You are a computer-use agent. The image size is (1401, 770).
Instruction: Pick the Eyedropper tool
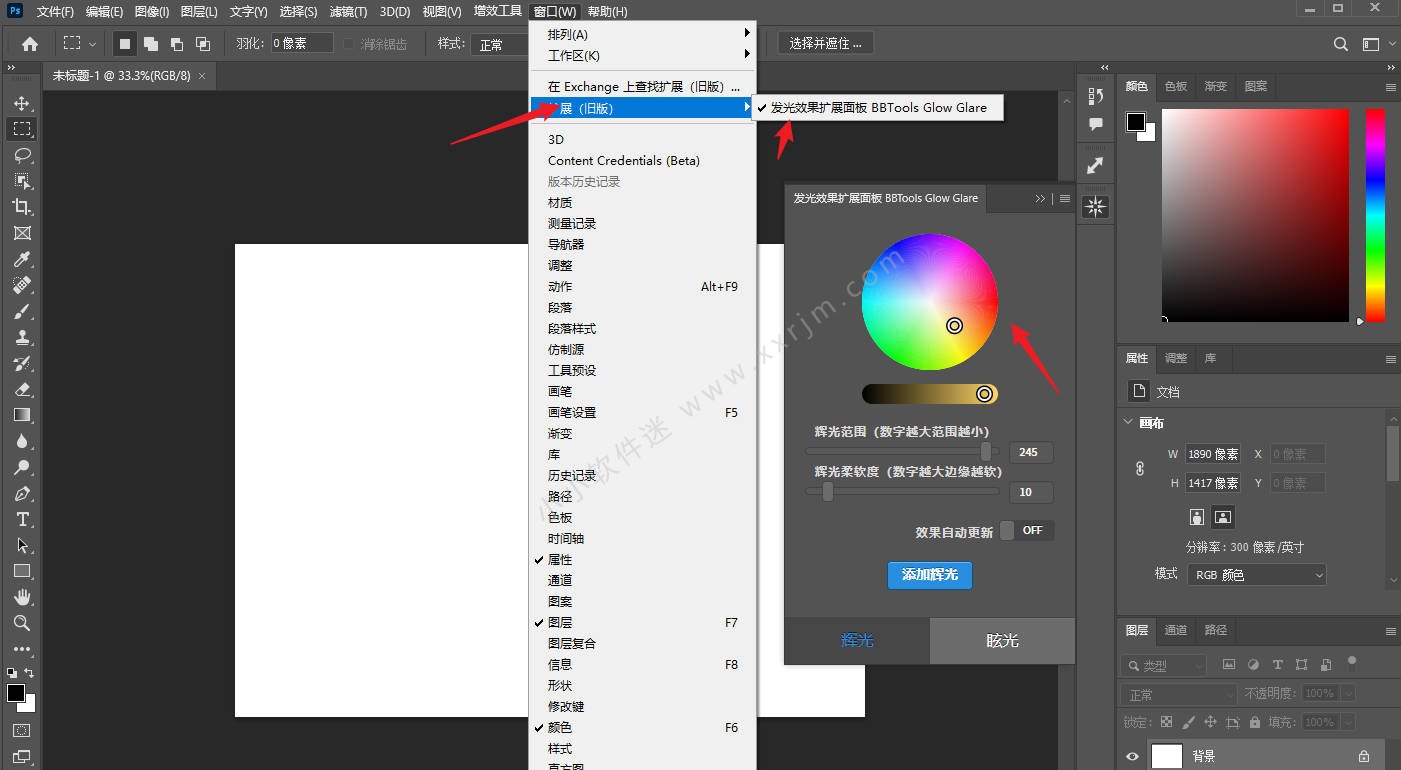pyautogui.click(x=22, y=259)
